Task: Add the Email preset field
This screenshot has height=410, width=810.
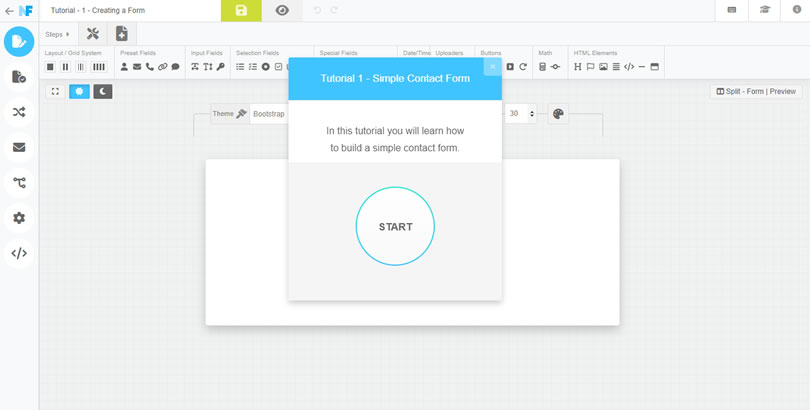Action: point(137,67)
